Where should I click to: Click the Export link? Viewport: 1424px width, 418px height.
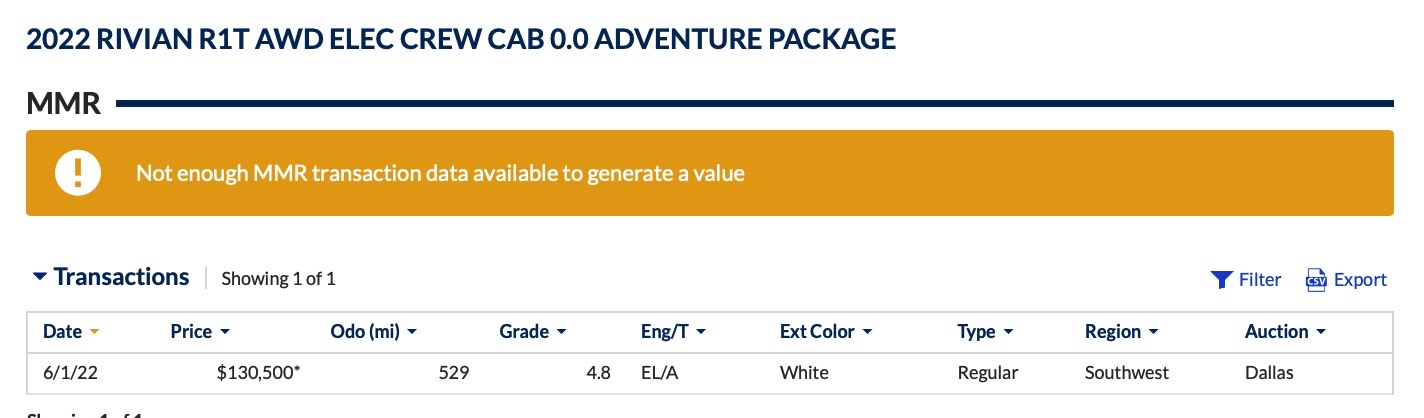click(x=1360, y=280)
